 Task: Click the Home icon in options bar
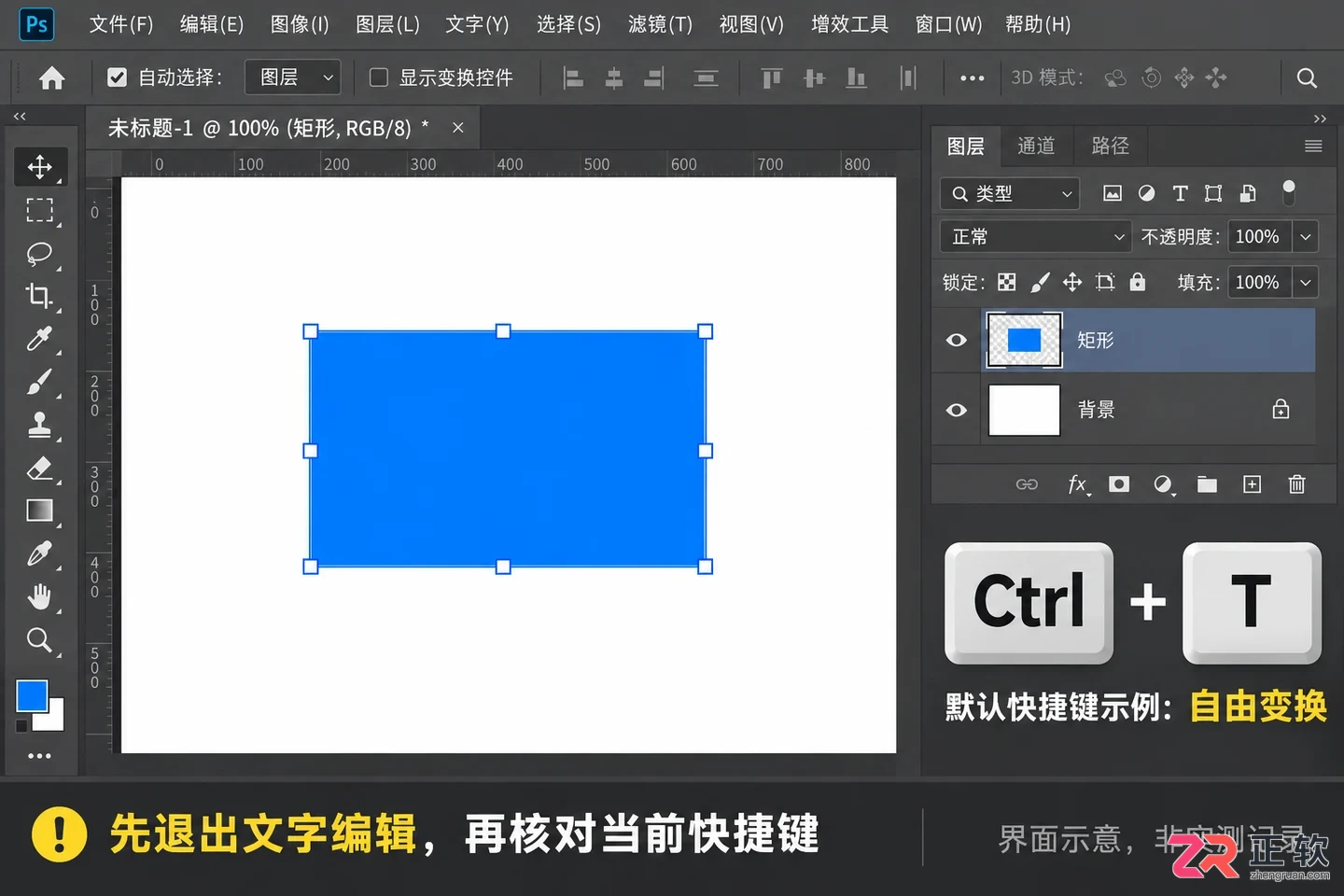point(52,77)
